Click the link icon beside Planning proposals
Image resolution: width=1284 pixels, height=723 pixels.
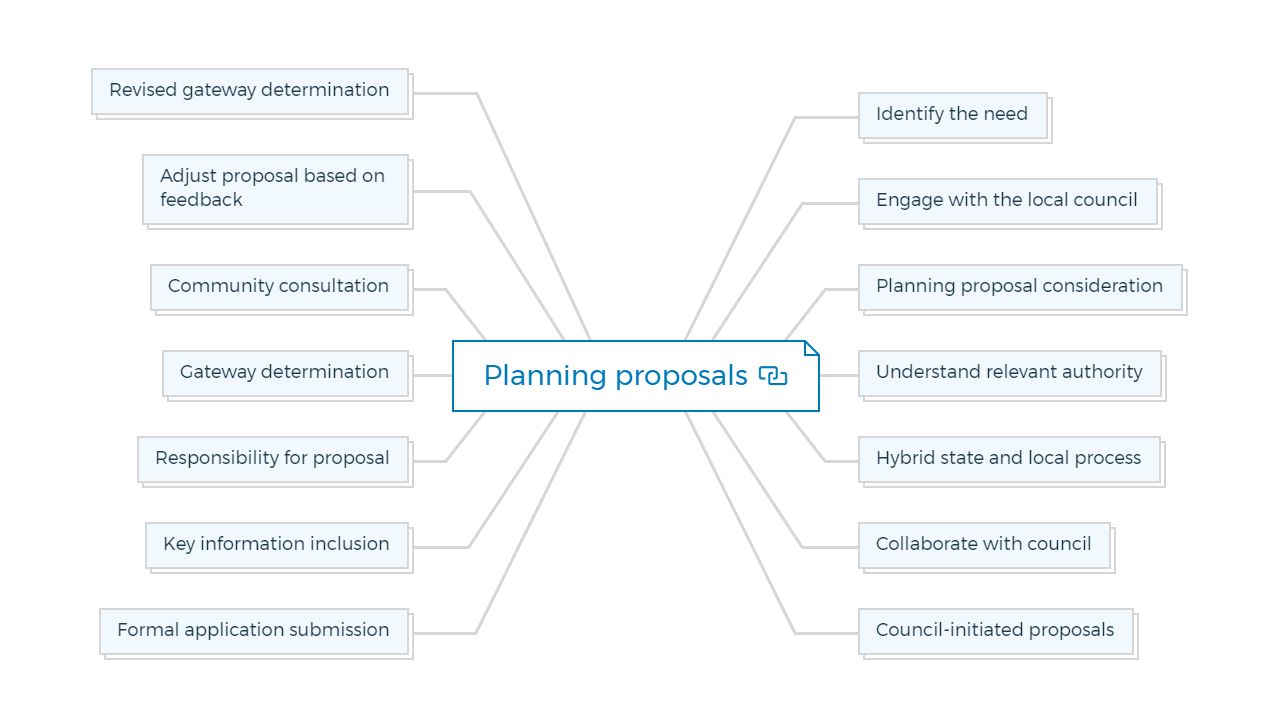coord(773,376)
